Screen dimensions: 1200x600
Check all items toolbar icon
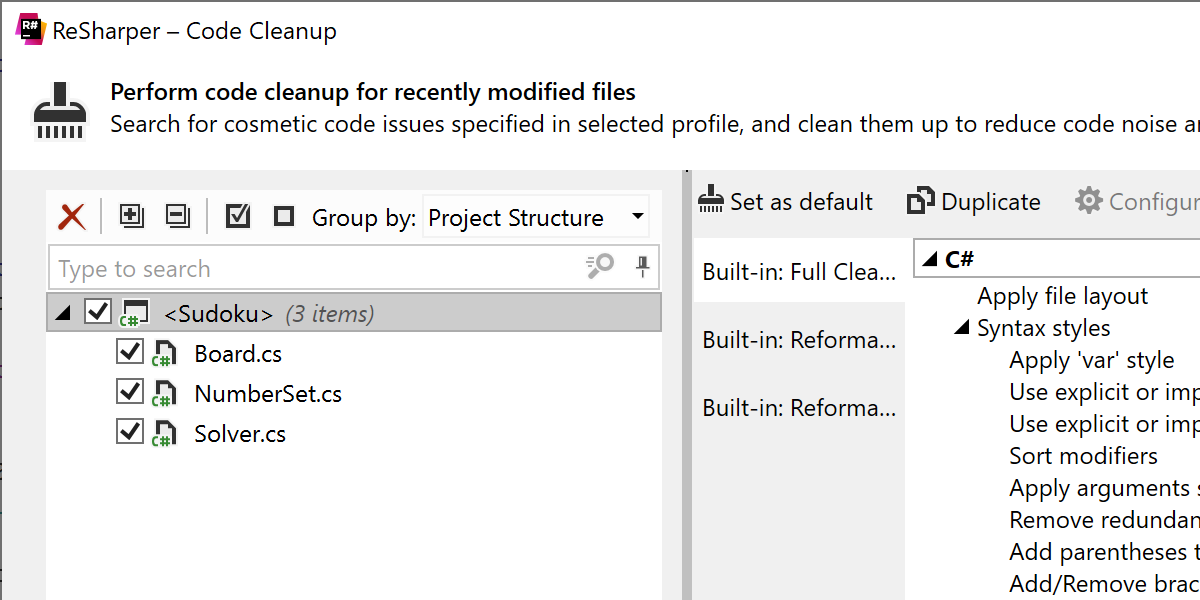[x=238, y=216]
